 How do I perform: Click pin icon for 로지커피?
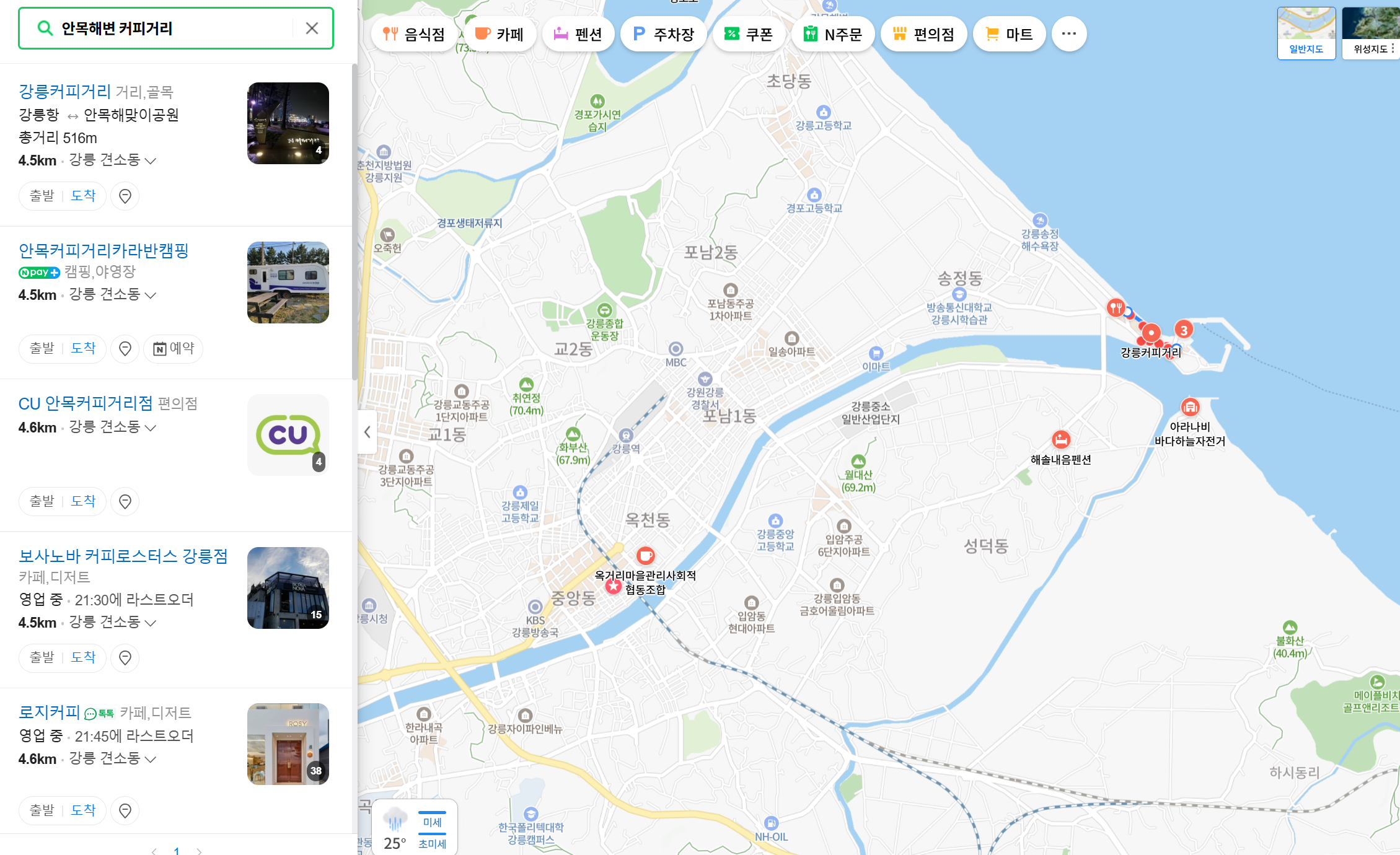tap(125, 811)
